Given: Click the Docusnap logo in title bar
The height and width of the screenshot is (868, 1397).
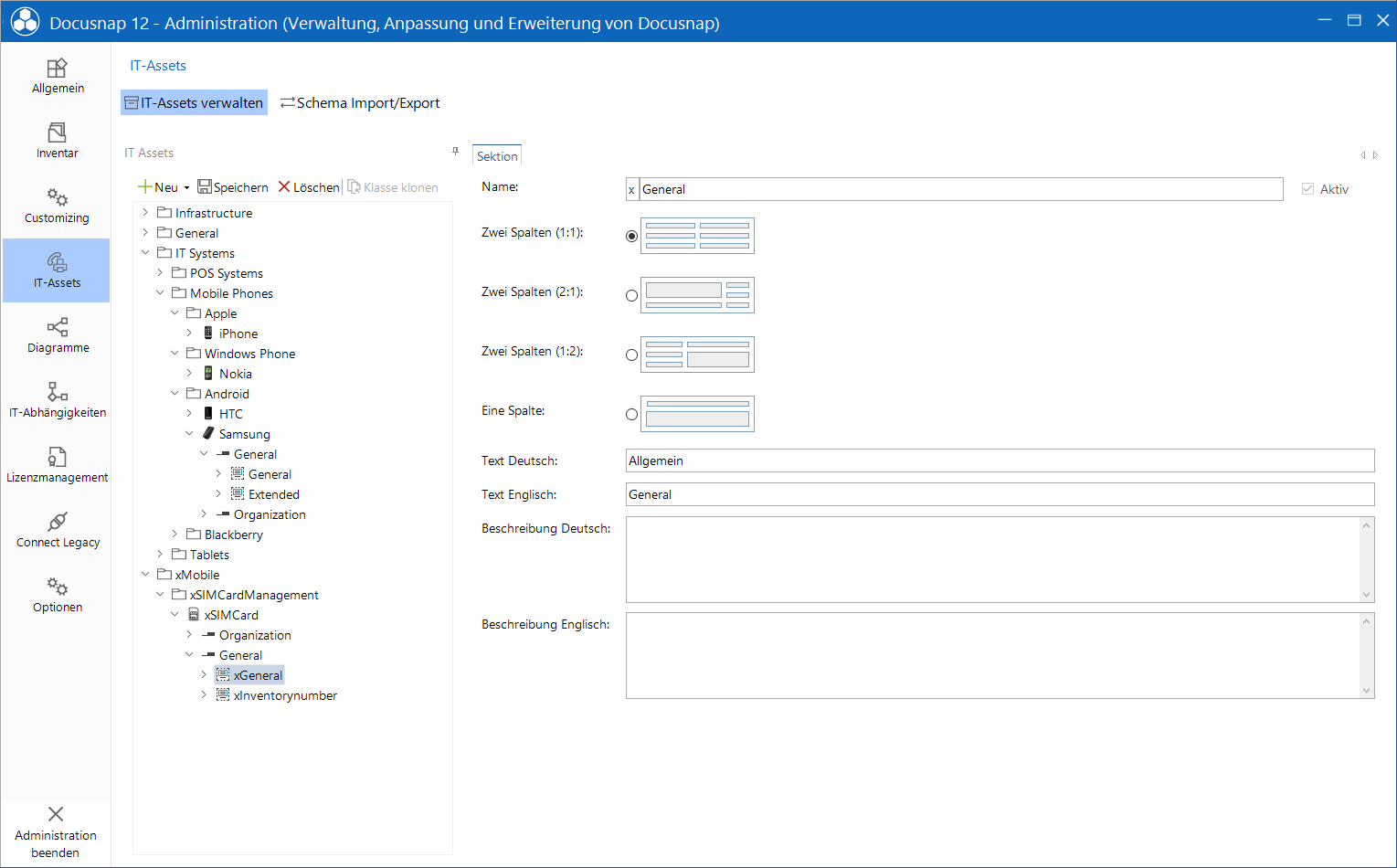Looking at the screenshot, I should (25, 22).
